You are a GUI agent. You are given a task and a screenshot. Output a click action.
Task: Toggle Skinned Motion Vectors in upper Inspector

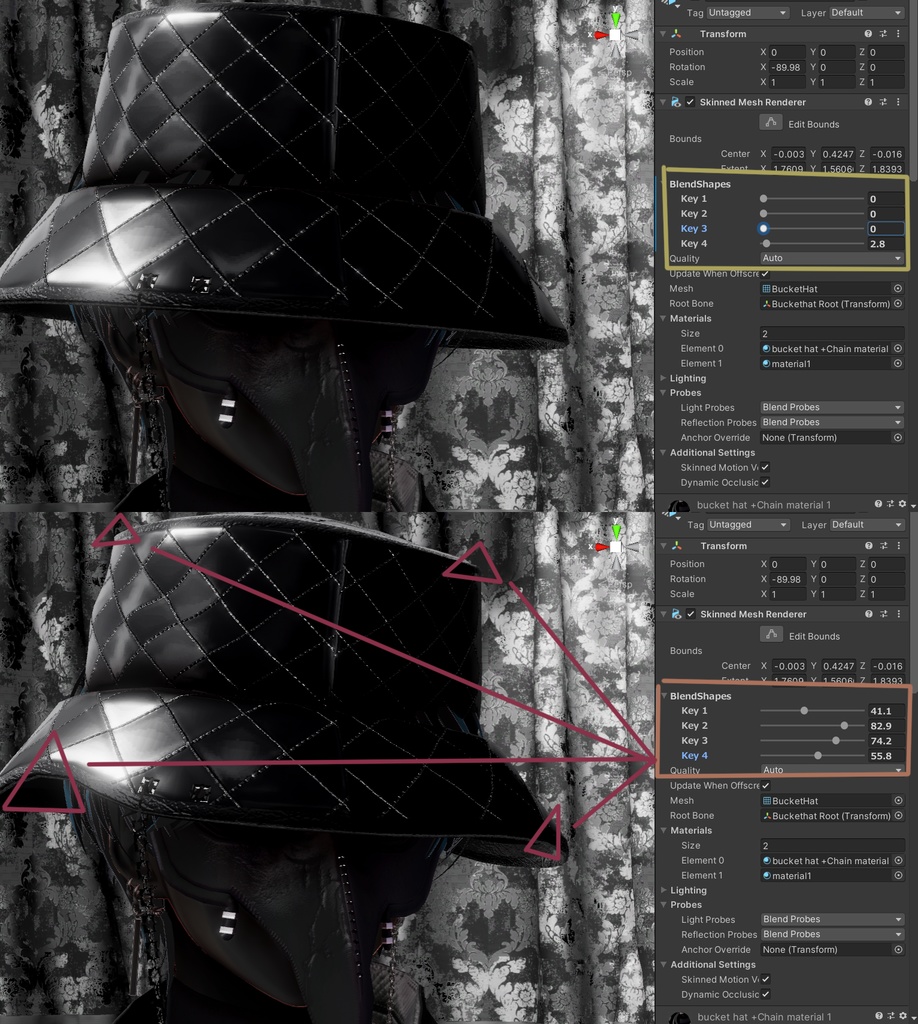point(765,468)
